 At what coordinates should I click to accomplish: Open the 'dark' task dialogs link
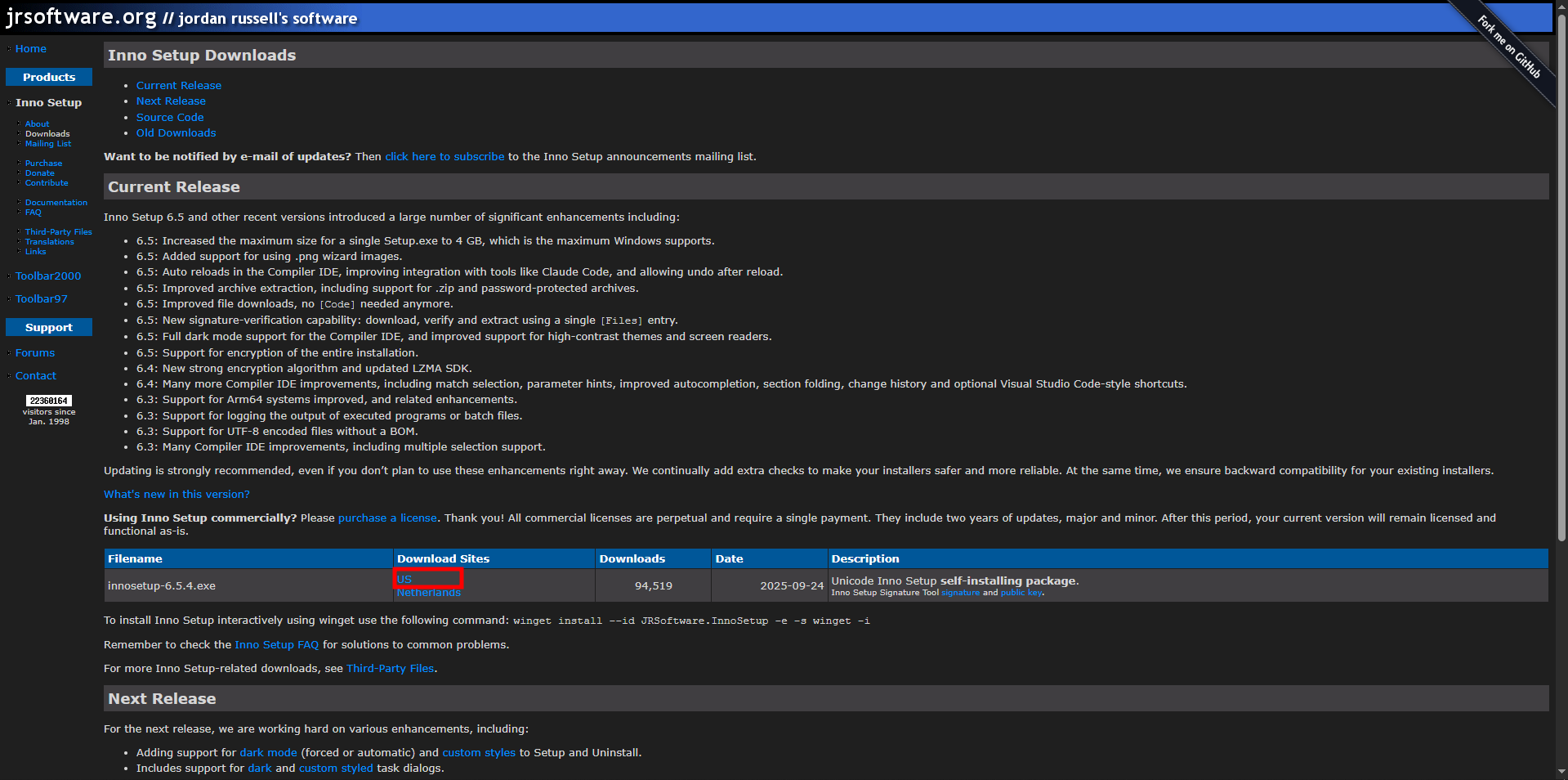pyautogui.click(x=260, y=769)
